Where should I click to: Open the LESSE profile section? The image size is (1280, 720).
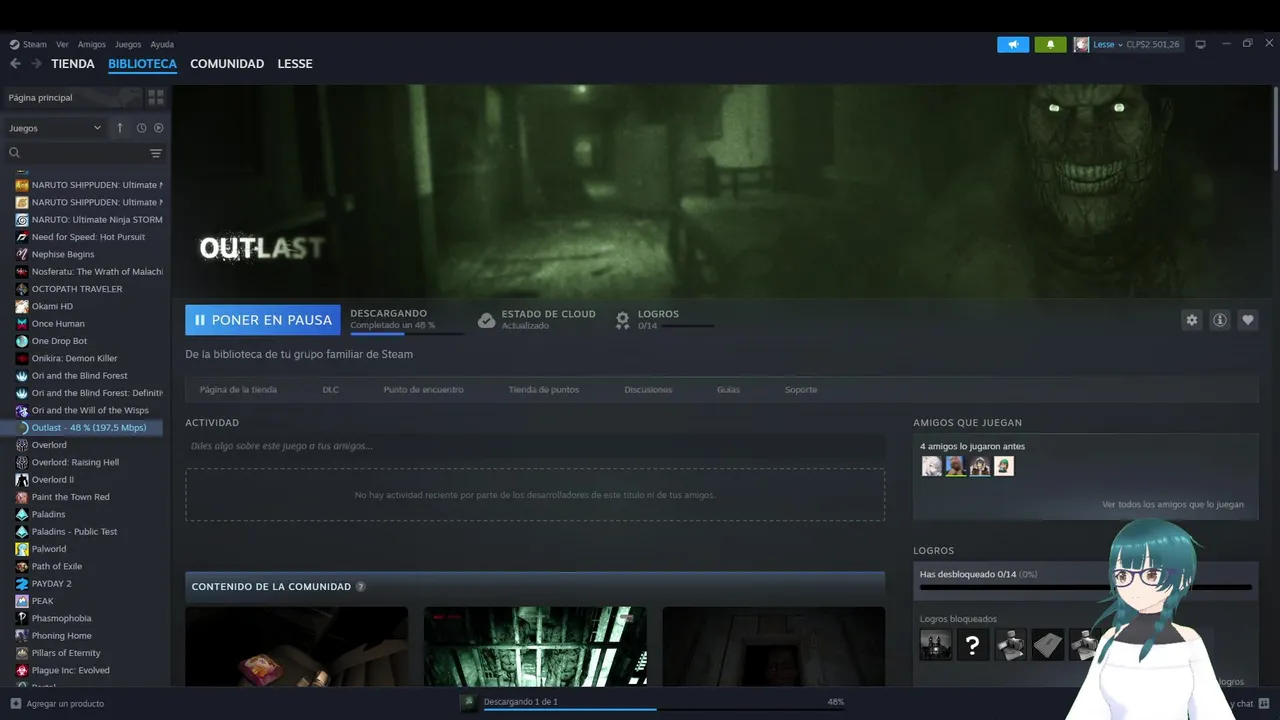[295, 64]
